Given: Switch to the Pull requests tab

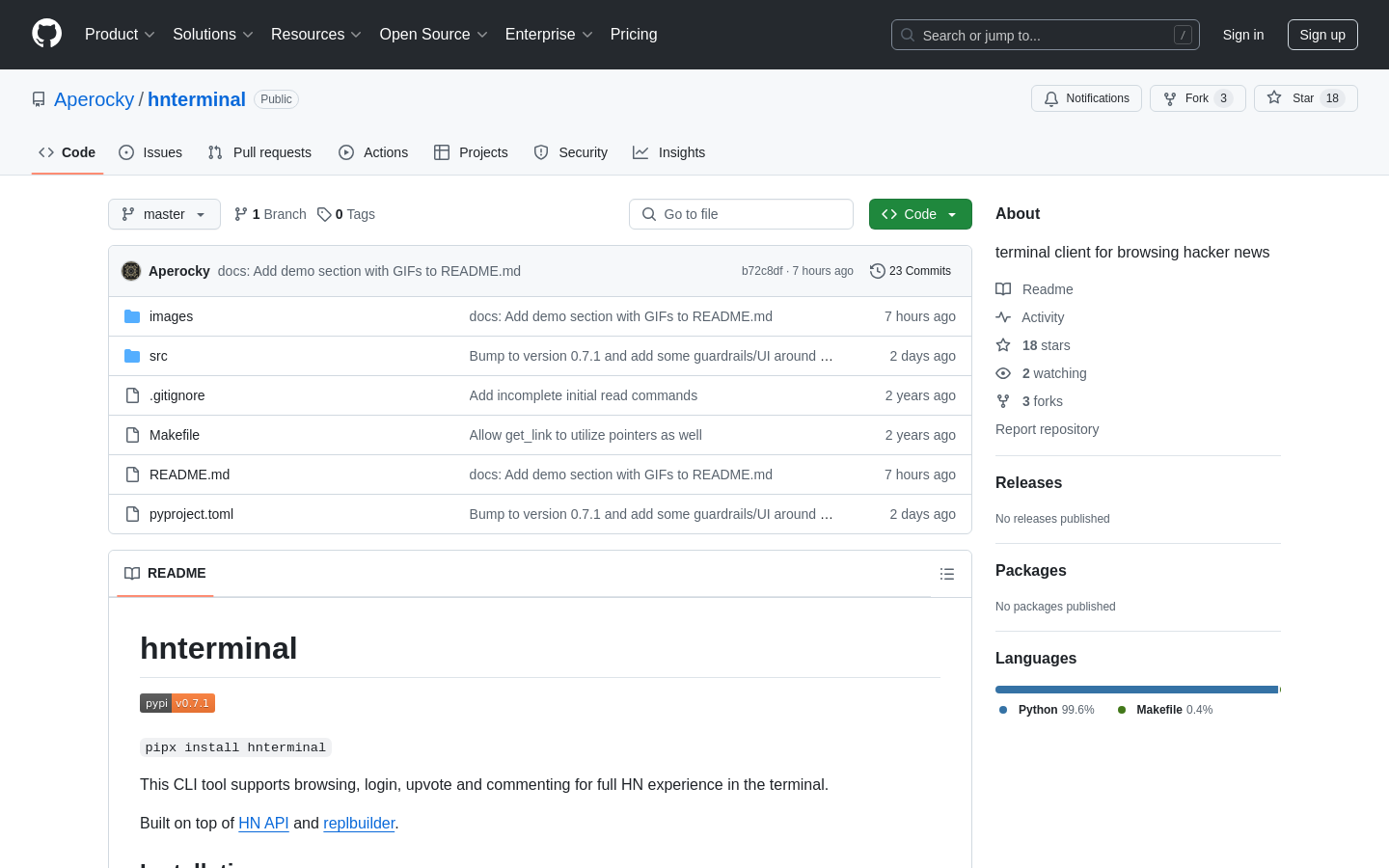Looking at the screenshot, I should [x=259, y=152].
